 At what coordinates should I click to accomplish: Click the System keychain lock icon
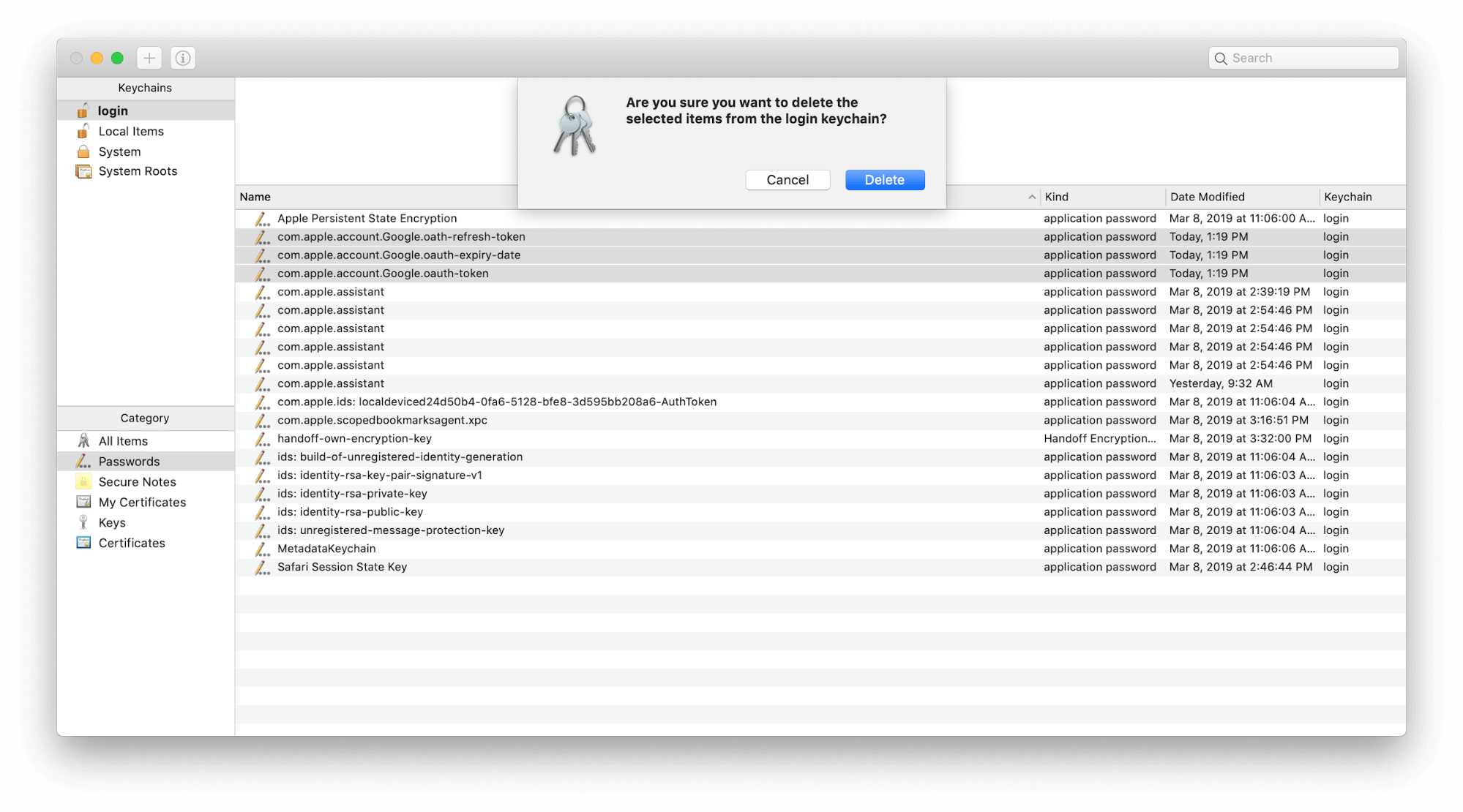click(x=83, y=150)
